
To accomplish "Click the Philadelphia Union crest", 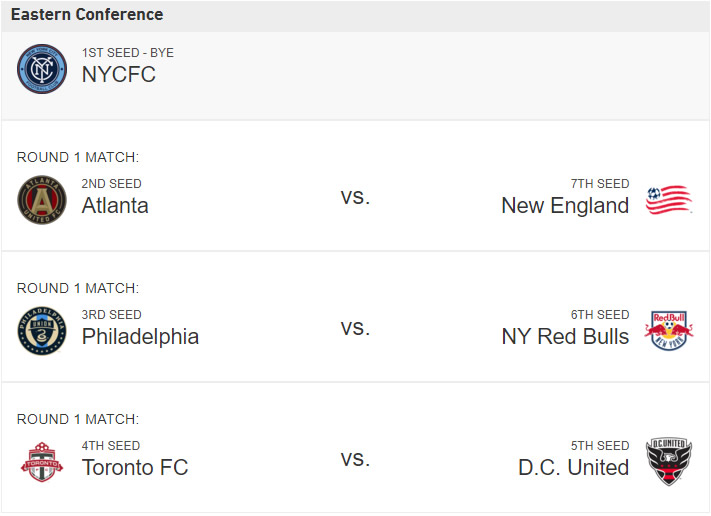I will tap(42, 331).
